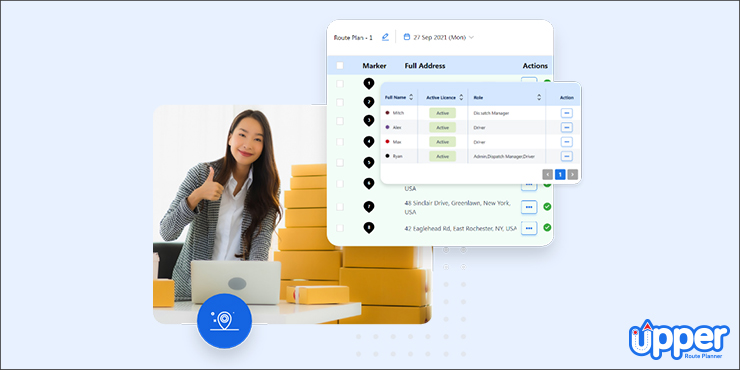Click the blue location pin circle icon
Image resolution: width=740 pixels, height=370 pixels.
point(224,321)
